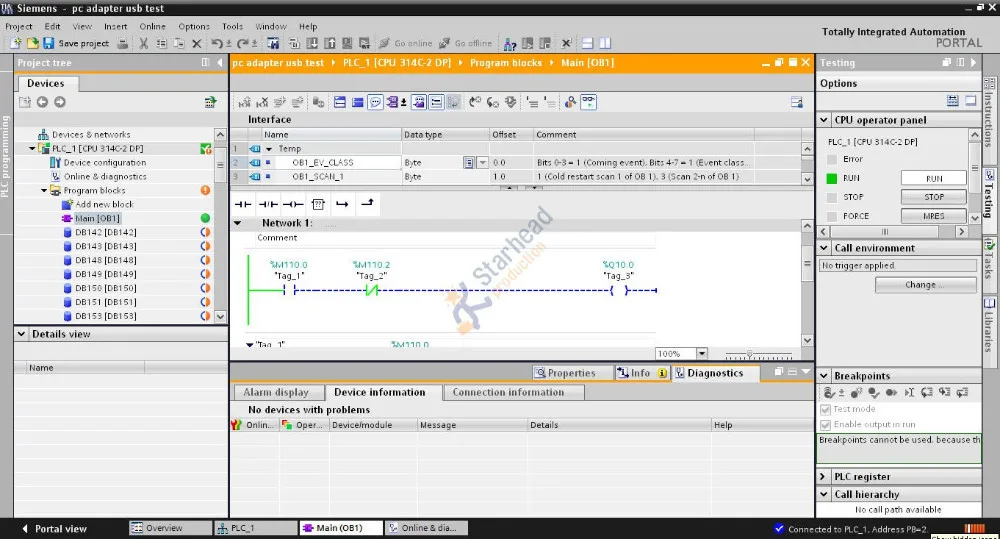Click the project tree scroll down arrow
The image size is (1000, 539).
click(x=220, y=316)
